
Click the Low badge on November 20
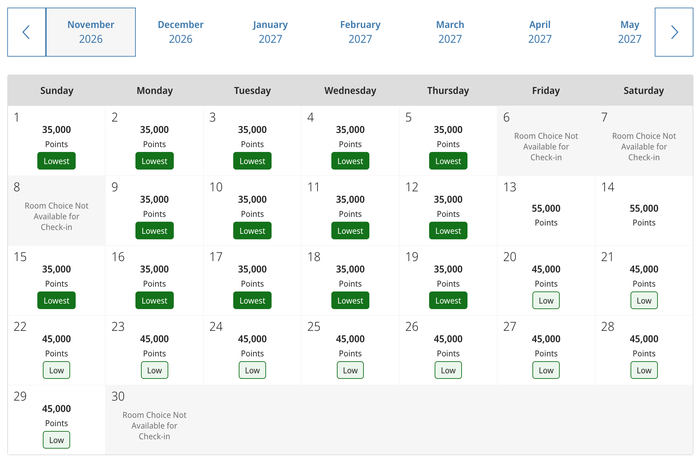tap(546, 301)
